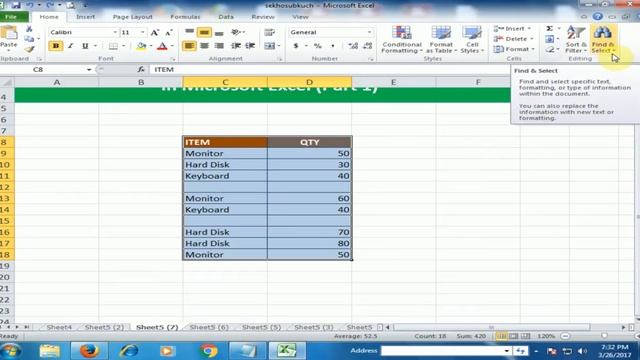Switch to the Formulas tab
The image size is (640, 360).
[185, 17]
